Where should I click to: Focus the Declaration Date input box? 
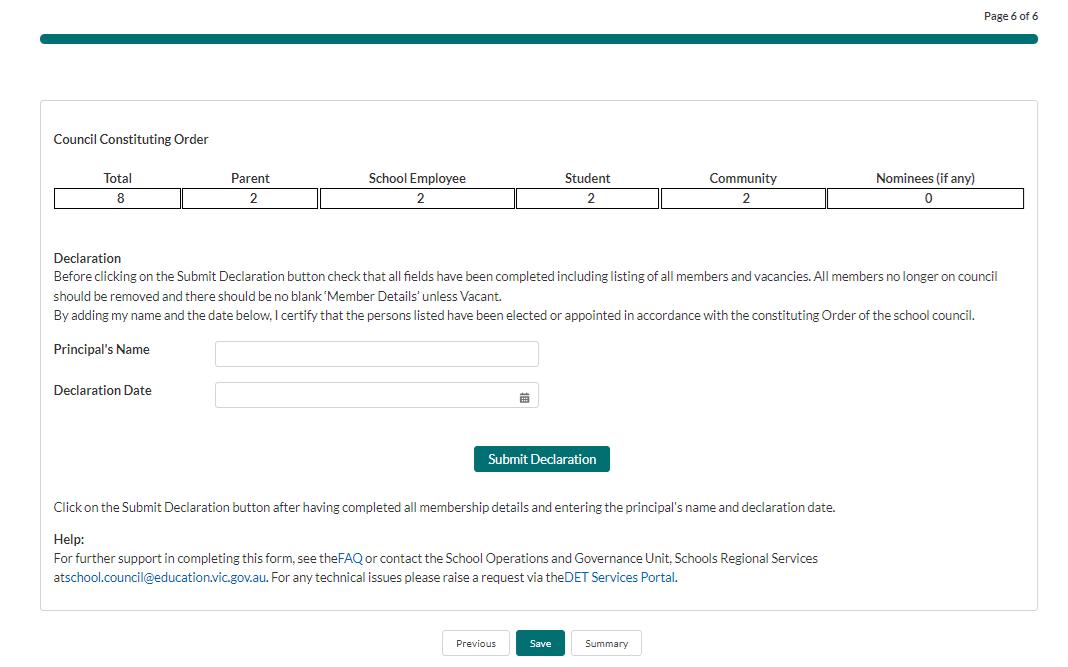[x=365, y=395]
